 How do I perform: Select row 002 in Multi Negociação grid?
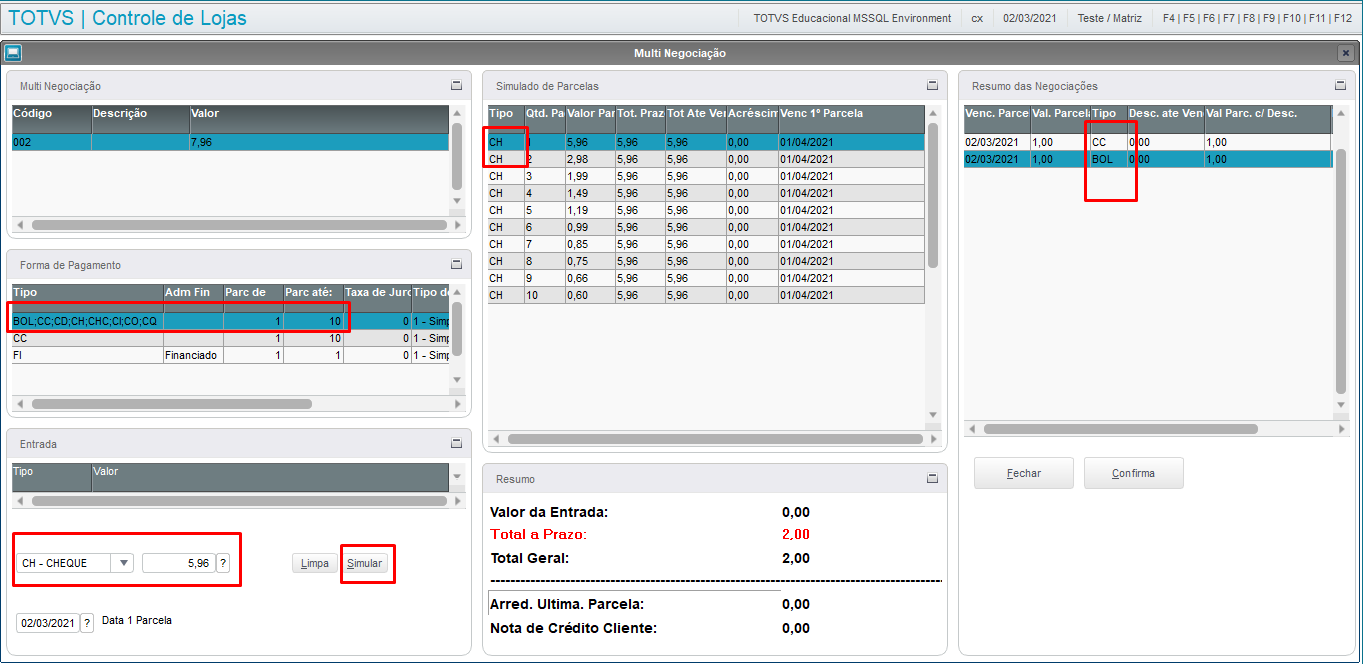point(230,142)
